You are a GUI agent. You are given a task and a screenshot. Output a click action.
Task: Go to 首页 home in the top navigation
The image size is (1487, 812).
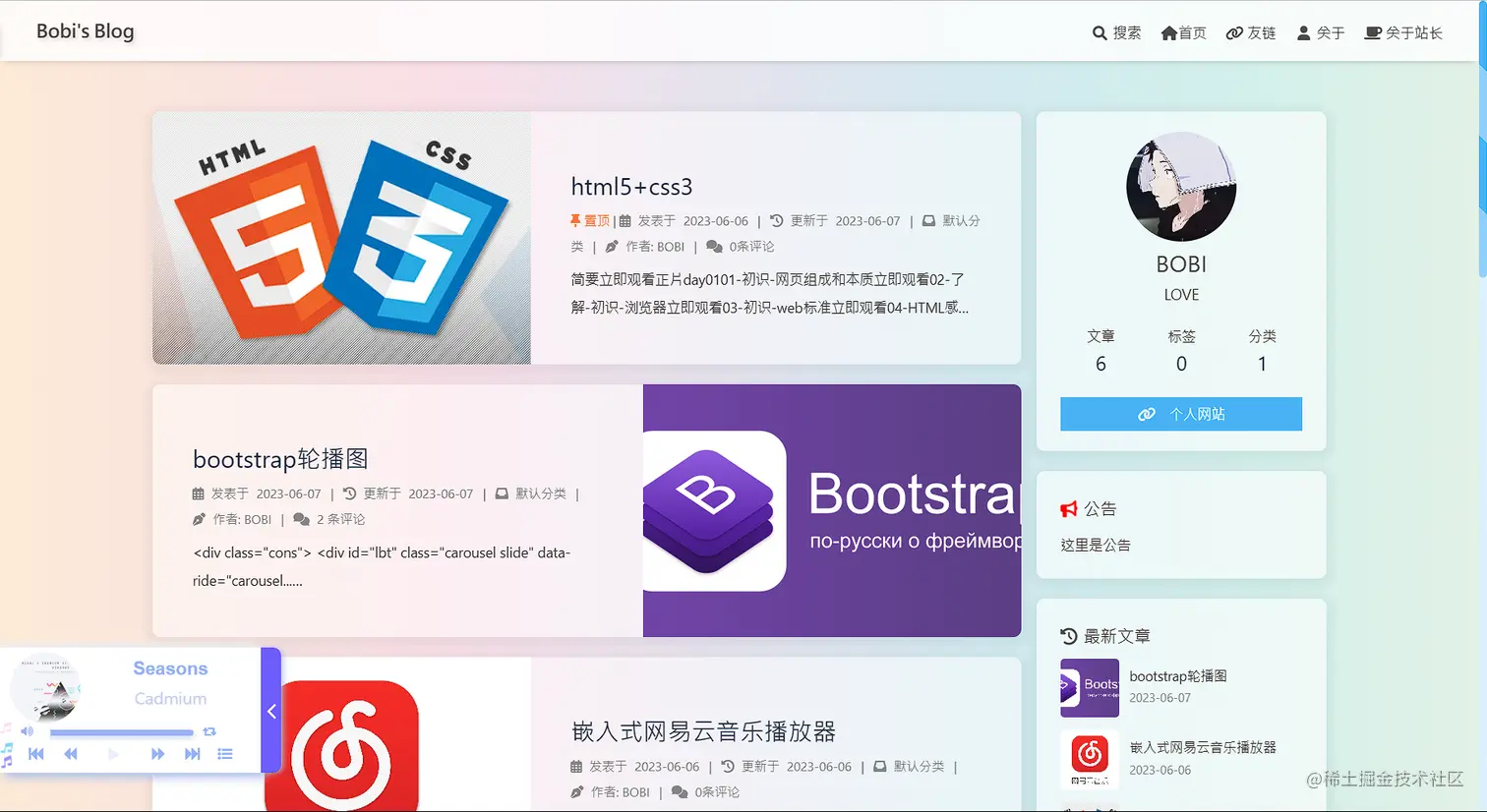1183,32
